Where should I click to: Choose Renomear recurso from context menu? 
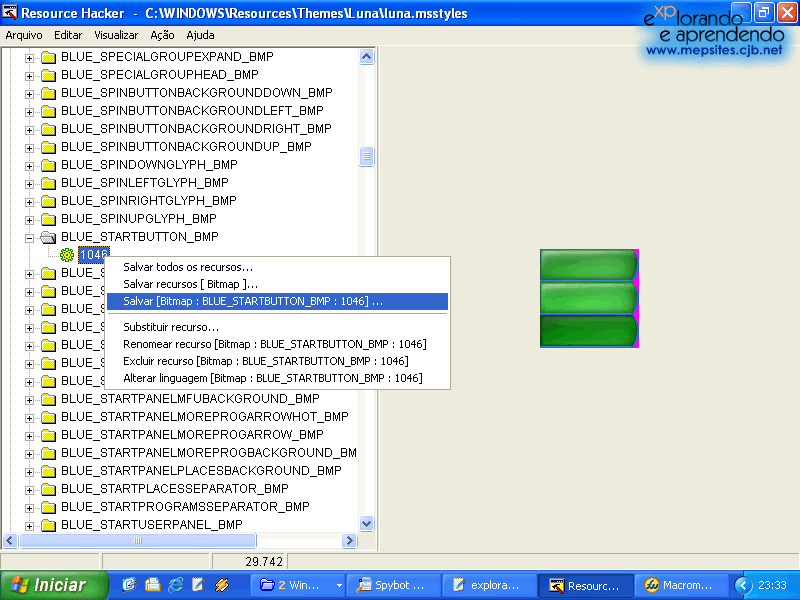pyautogui.click(x=278, y=344)
